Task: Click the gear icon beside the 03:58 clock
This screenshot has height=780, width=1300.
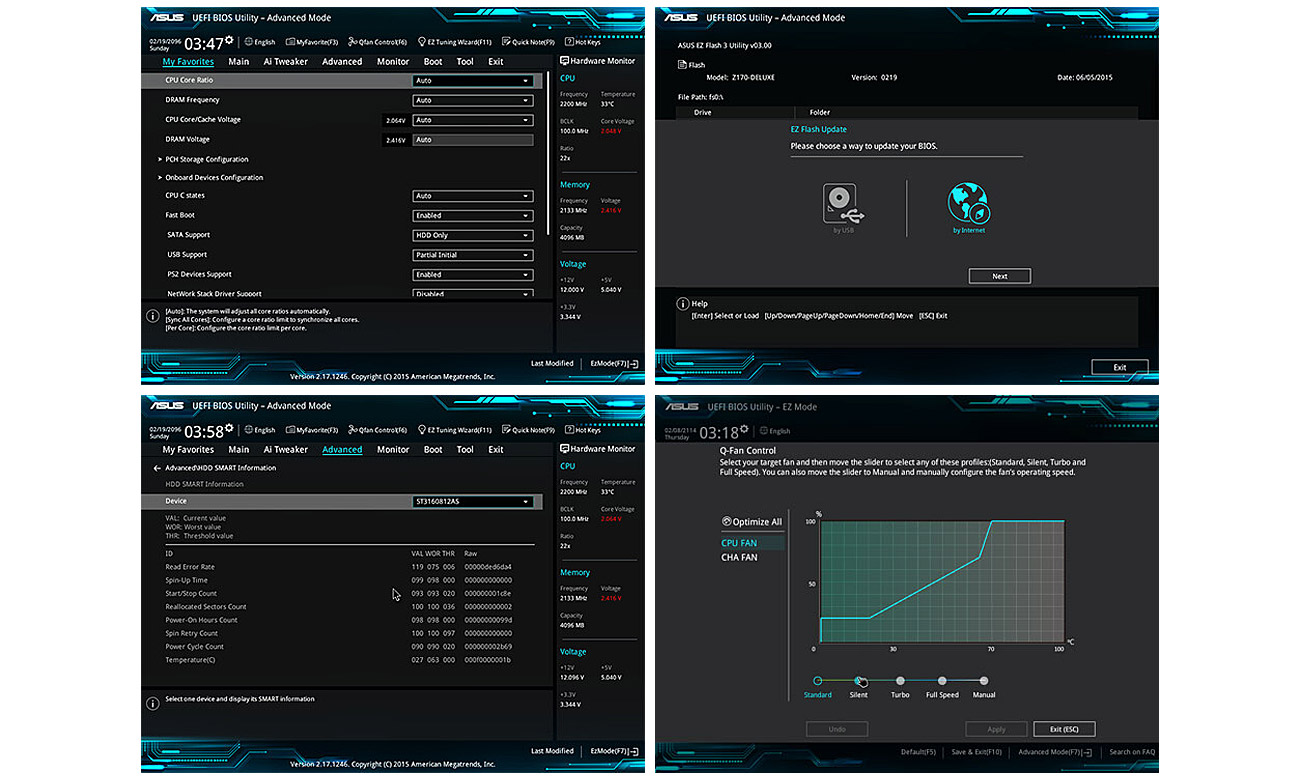Action: pos(229,428)
